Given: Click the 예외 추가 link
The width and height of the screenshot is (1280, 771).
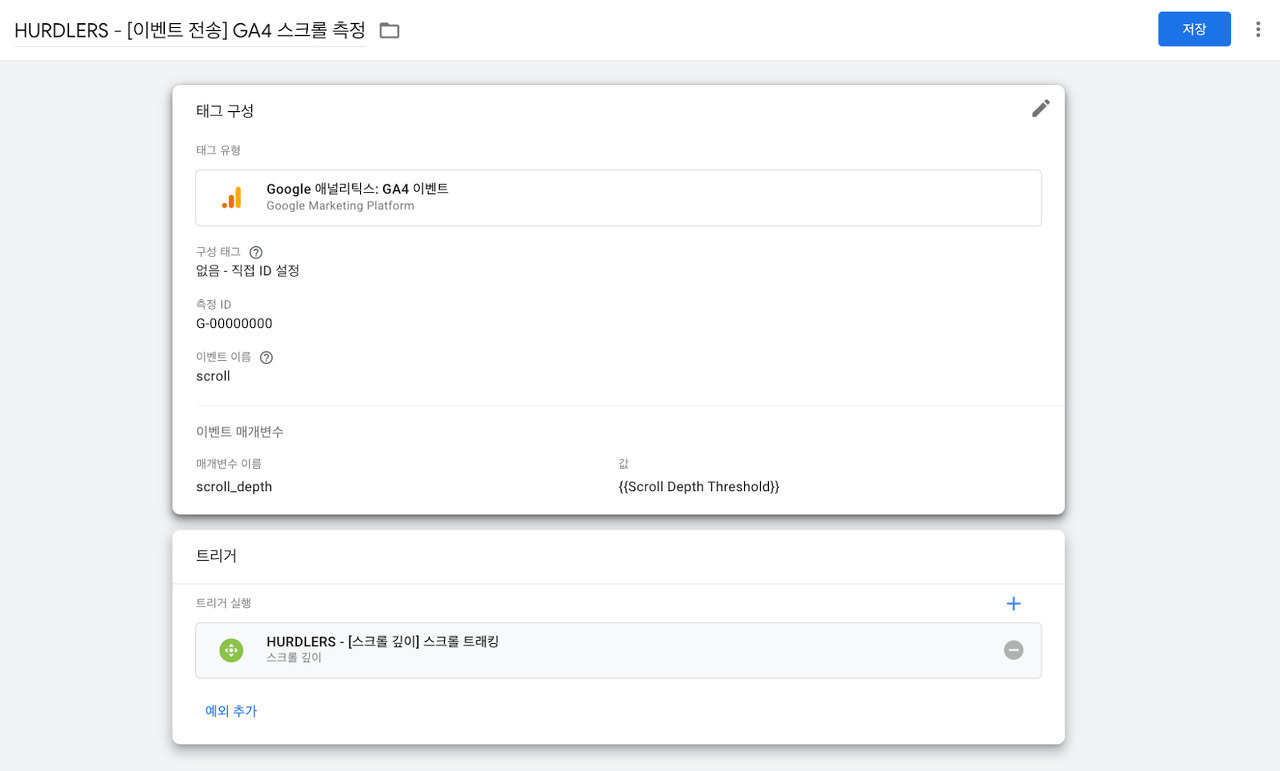Looking at the screenshot, I should pyautogui.click(x=231, y=711).
